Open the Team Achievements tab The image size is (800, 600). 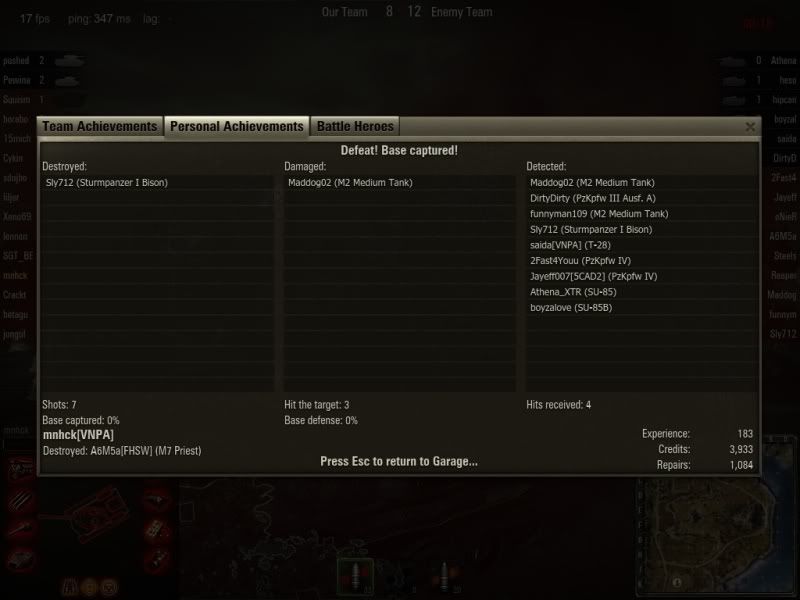(x=100, y=126)
